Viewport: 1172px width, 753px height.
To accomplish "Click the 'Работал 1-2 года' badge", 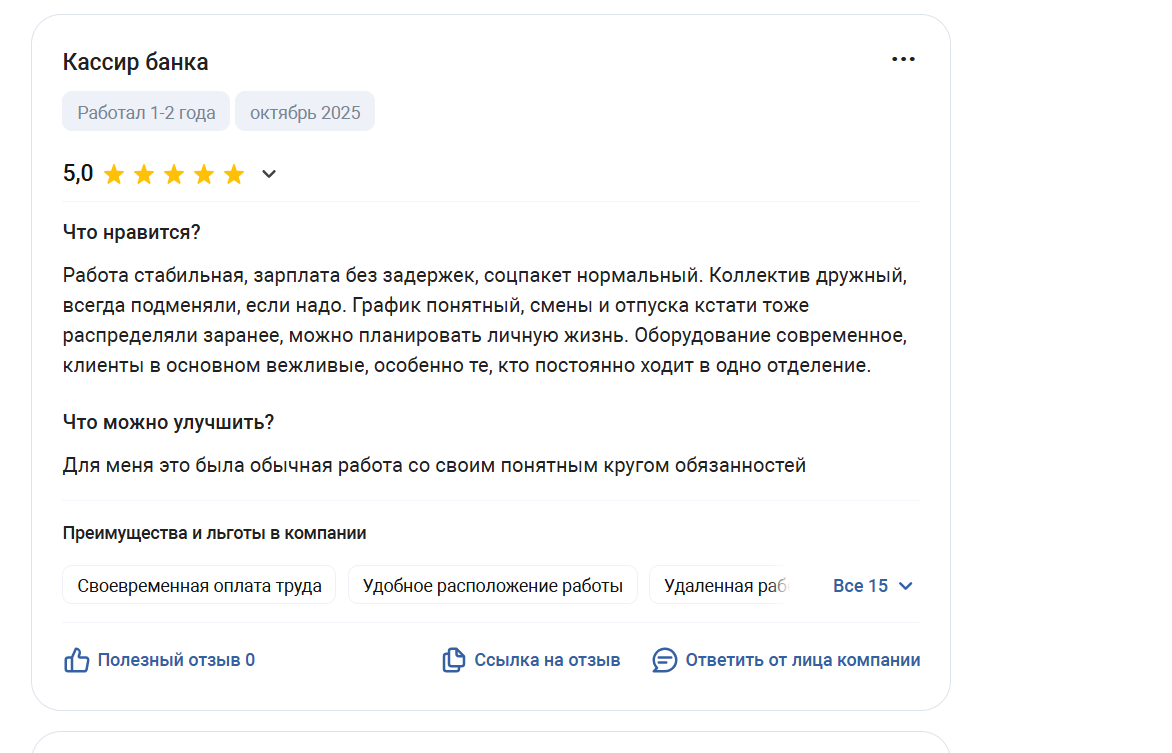I will [x=146, y=112].
